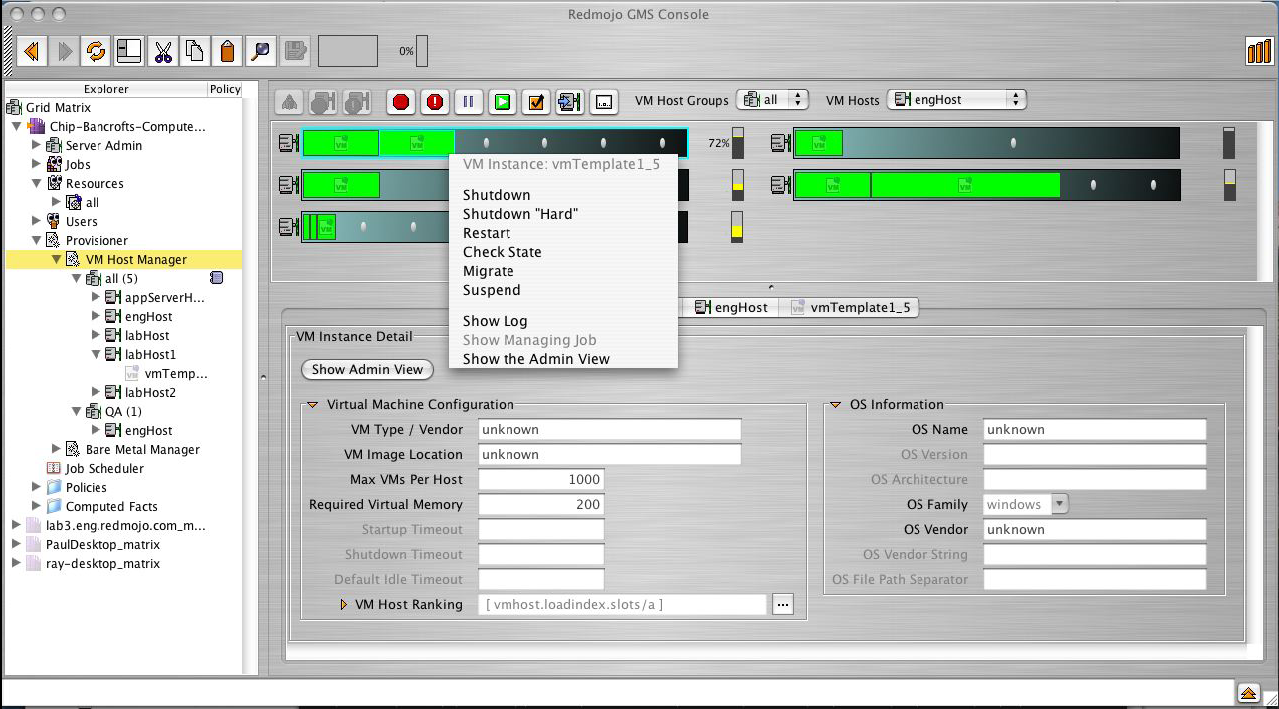Image resolution: width=1279 pixels, height=709 pixels.
Task: Click the orange checkmark Check State icon
Action: pos(536,101)
